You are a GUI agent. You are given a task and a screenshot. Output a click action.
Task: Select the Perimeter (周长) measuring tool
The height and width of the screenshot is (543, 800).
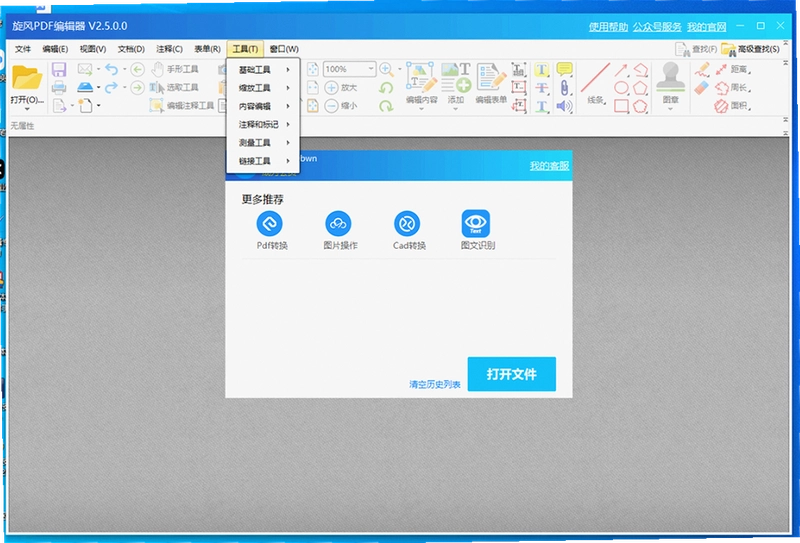point(733,87)
